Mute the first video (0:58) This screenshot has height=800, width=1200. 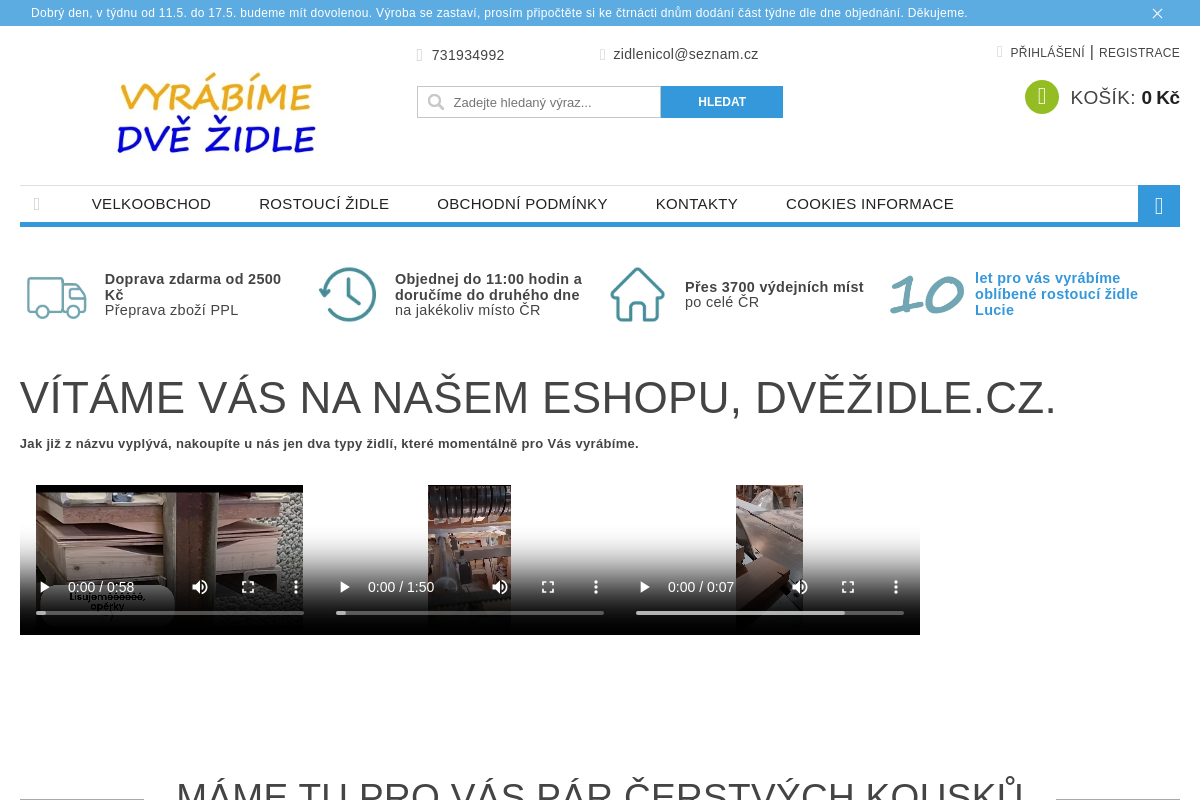pos(200,587)
